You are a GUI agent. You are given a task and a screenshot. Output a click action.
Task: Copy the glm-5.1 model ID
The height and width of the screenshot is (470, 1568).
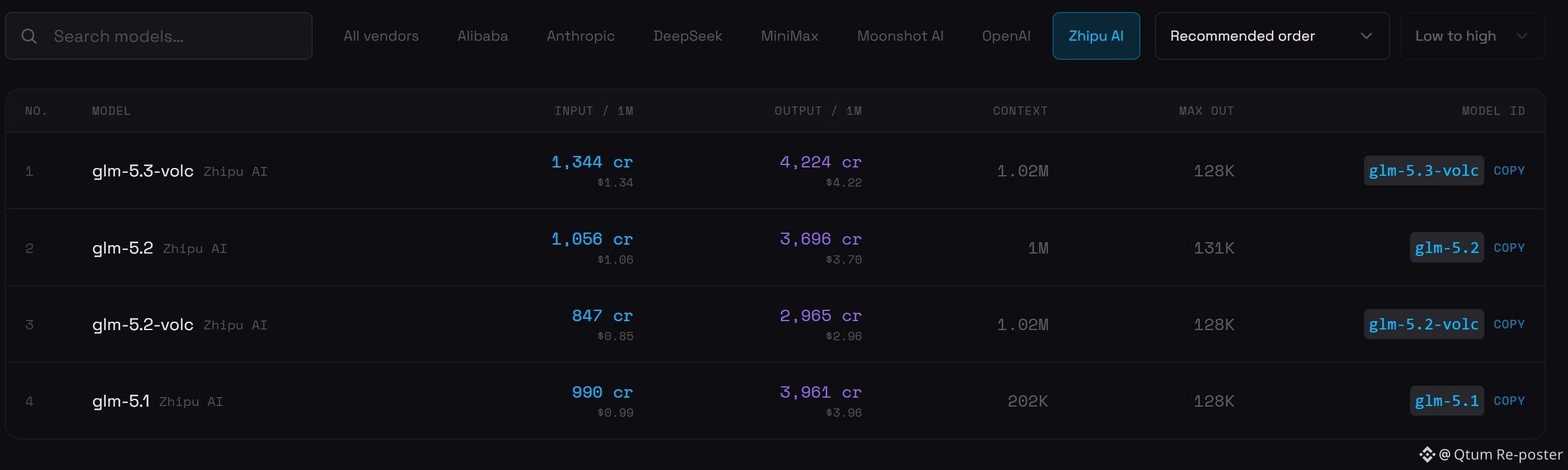(1509, 401)
